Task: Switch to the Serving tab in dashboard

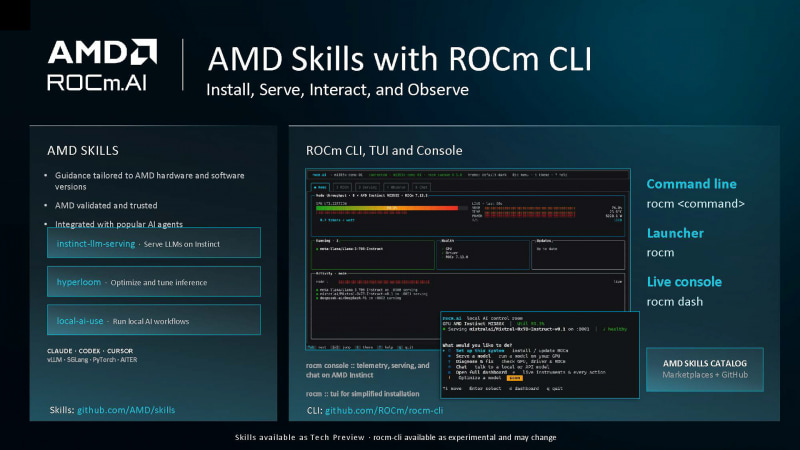Action: (x=367, y=187)
